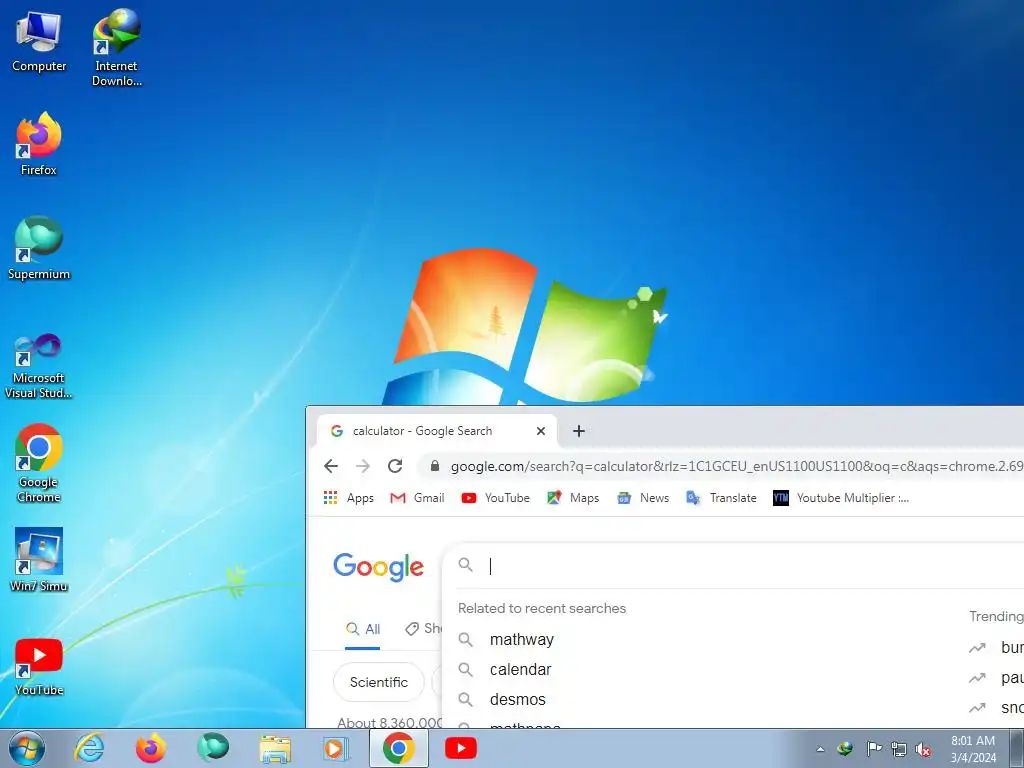1024x768 pixels.
Task: Select the Win7 Simu desktop shortcut
Action: [39, 560]
